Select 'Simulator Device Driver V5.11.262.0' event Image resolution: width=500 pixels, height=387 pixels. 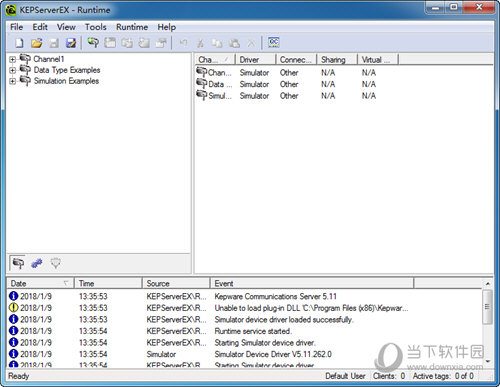[x=245, y=354]
